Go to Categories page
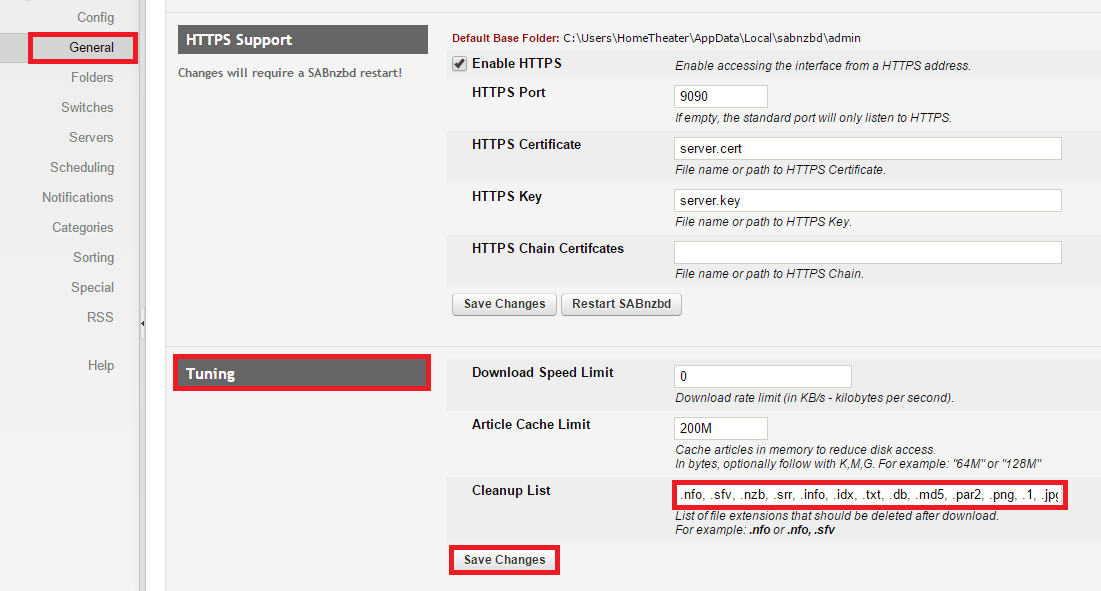The height and width of the screenshot is (591, 1101). [x=83, y=227]
